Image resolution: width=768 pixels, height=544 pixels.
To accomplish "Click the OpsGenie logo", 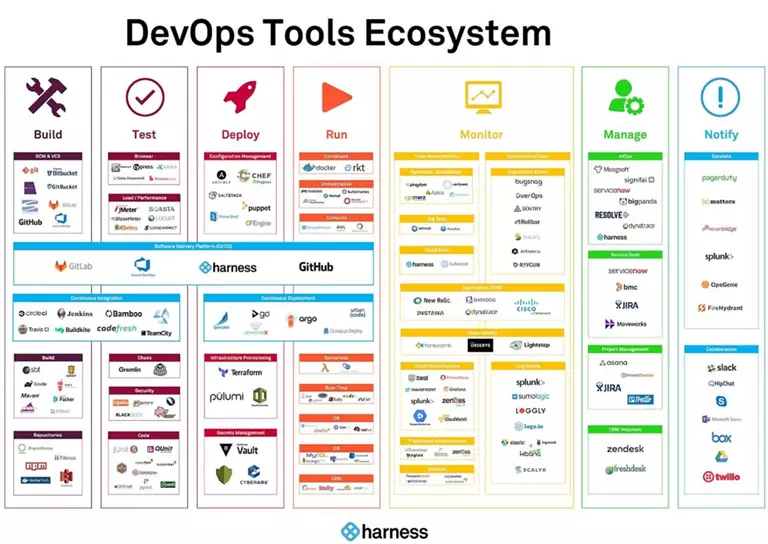I will [720, 284].
